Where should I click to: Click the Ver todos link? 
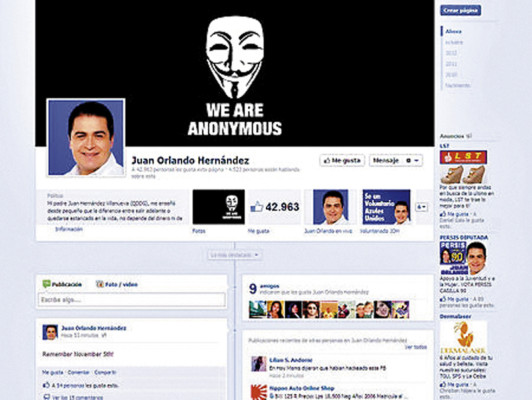point(416,347)
